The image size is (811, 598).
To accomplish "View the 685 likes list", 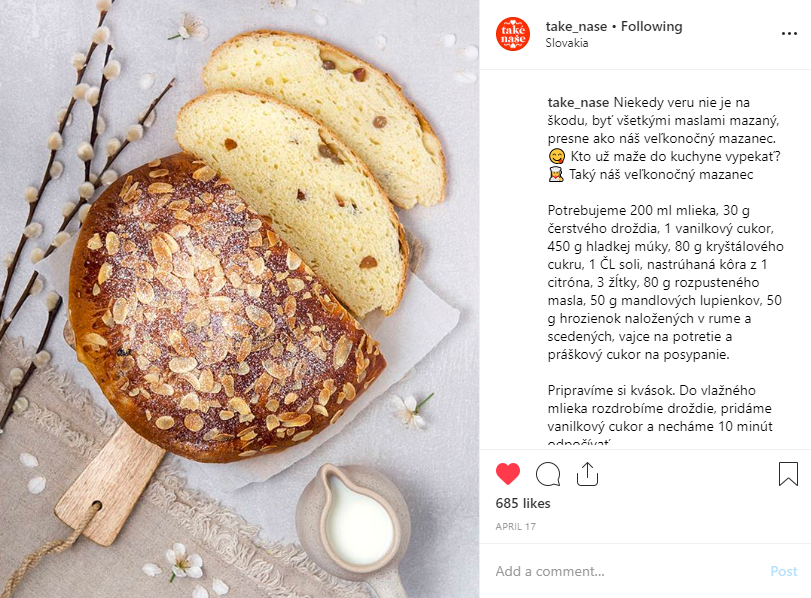I will pos(523,503).
